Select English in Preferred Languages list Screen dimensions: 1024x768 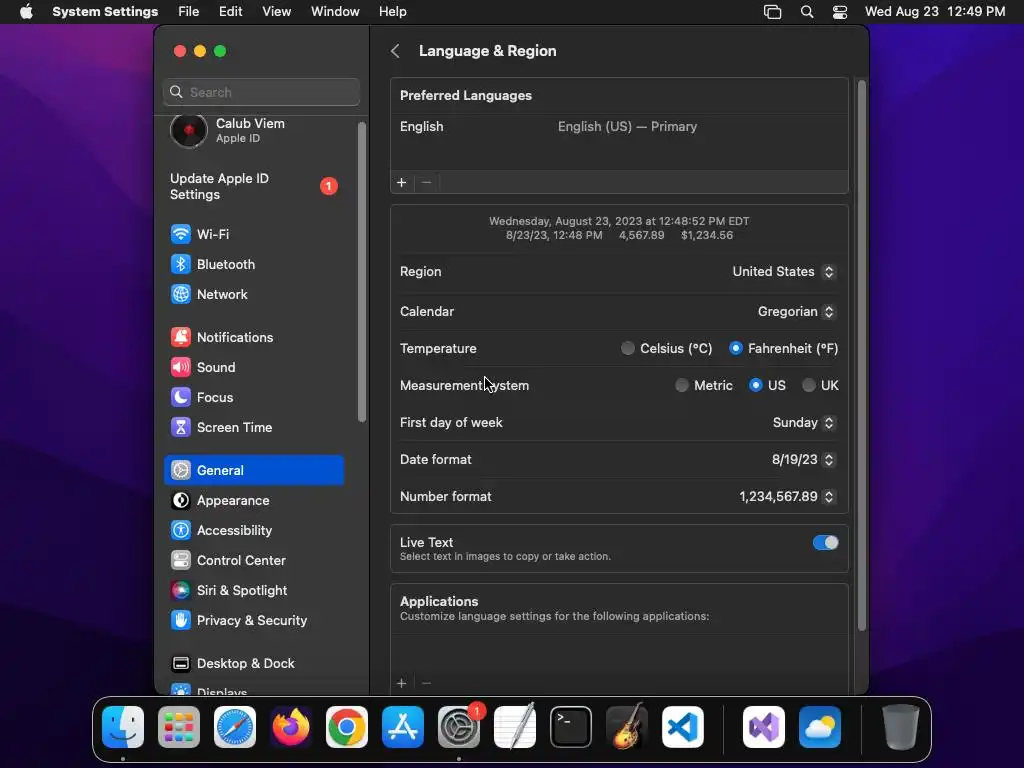(619, 127)
